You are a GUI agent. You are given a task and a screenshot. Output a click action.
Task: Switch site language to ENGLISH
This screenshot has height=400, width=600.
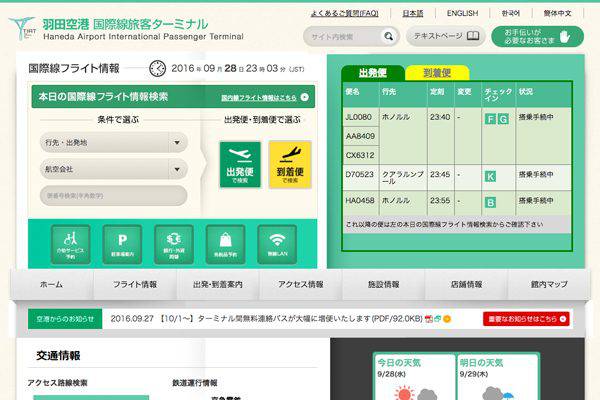[462, 13]
